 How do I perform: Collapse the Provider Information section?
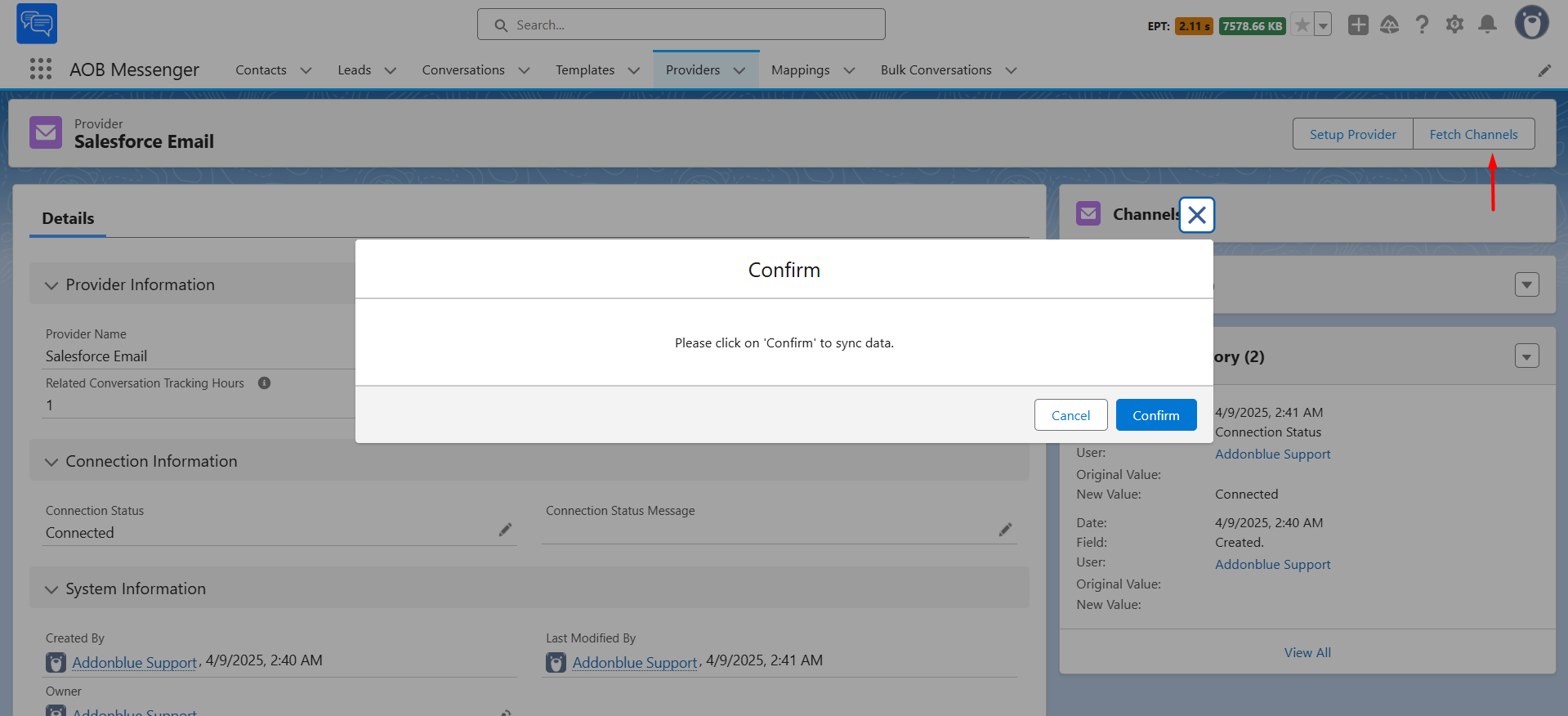(x=51, y=285)
